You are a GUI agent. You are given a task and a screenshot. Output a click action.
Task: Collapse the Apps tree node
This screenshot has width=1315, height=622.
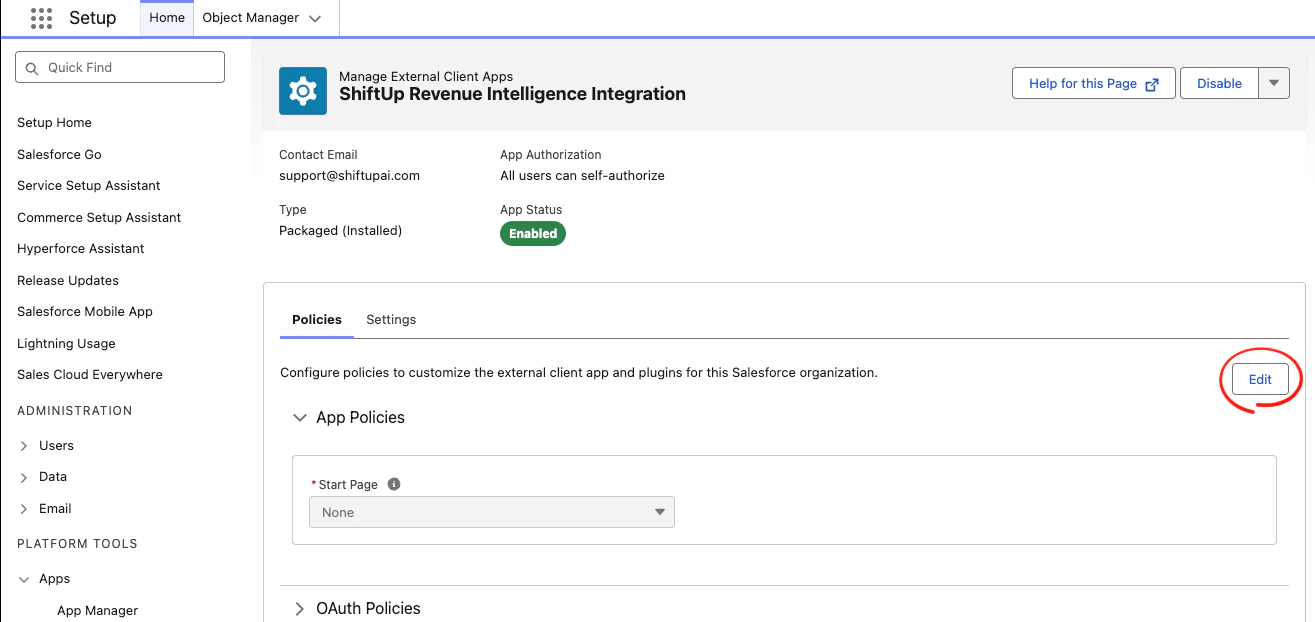pos(24,579)
